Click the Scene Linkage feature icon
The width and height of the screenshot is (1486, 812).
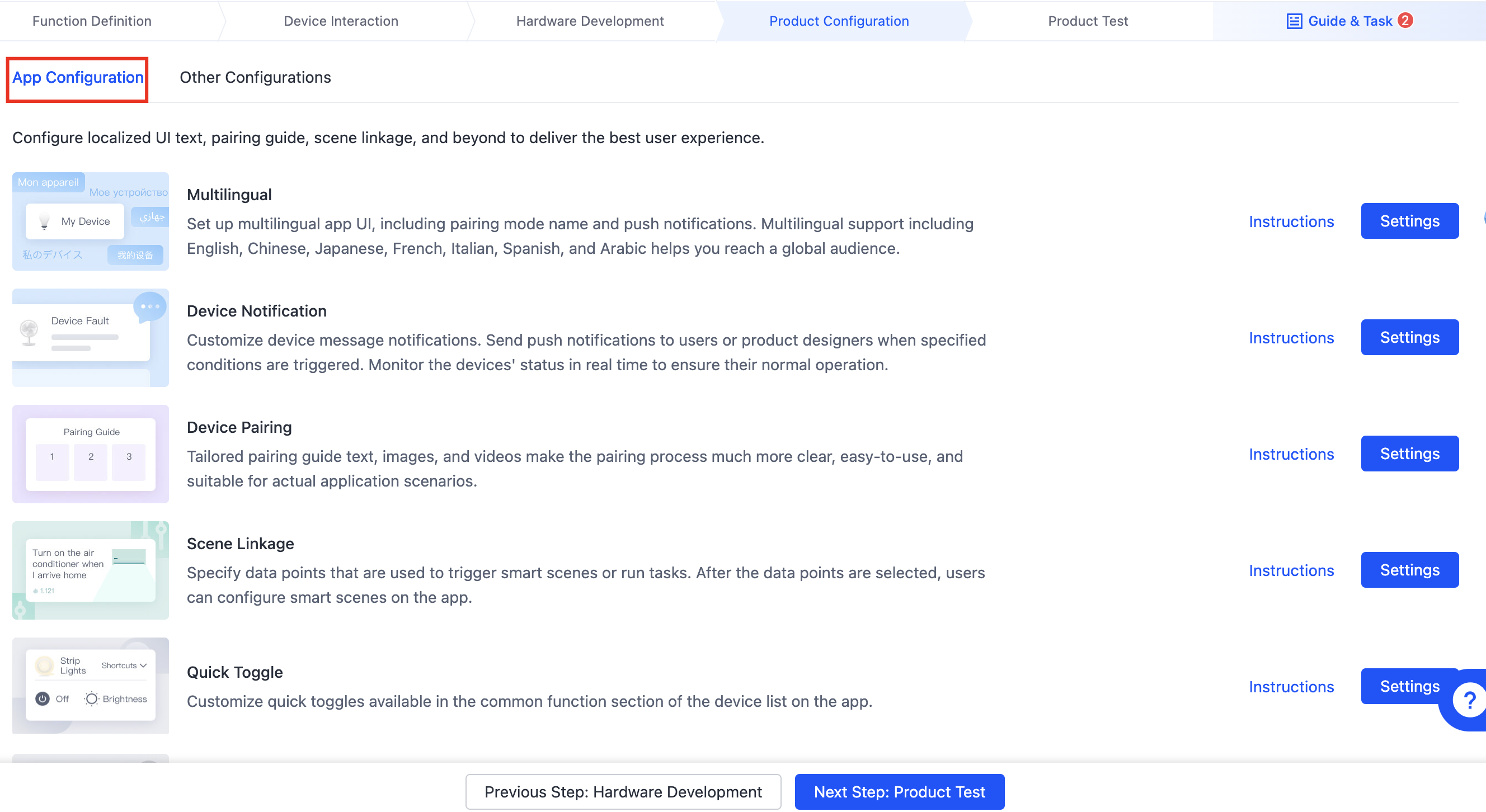click(90, 569)
